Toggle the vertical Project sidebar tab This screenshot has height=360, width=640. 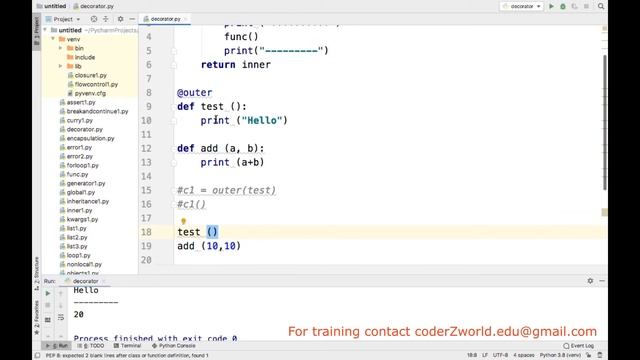37,31
